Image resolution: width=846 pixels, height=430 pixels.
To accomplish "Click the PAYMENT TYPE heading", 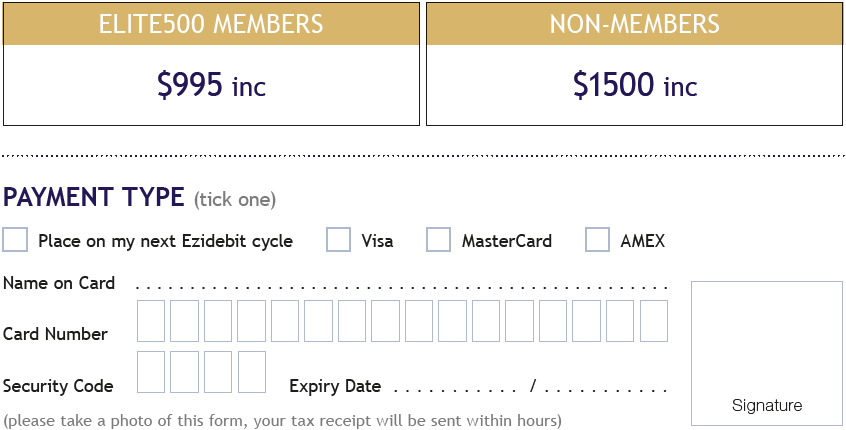I will 94,197.
